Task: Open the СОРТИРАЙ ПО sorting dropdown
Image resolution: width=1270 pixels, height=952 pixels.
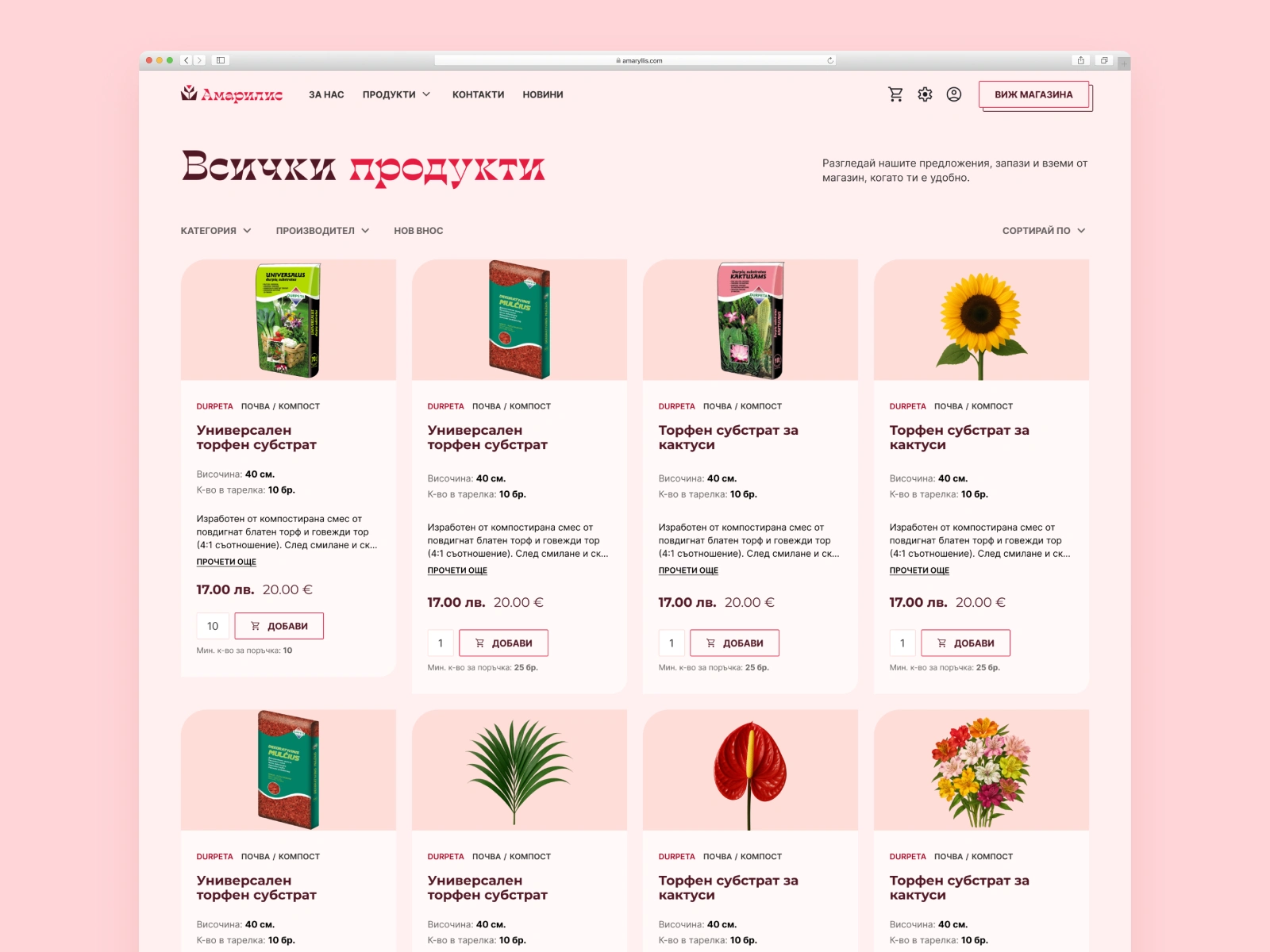Action: point(1044,231)
